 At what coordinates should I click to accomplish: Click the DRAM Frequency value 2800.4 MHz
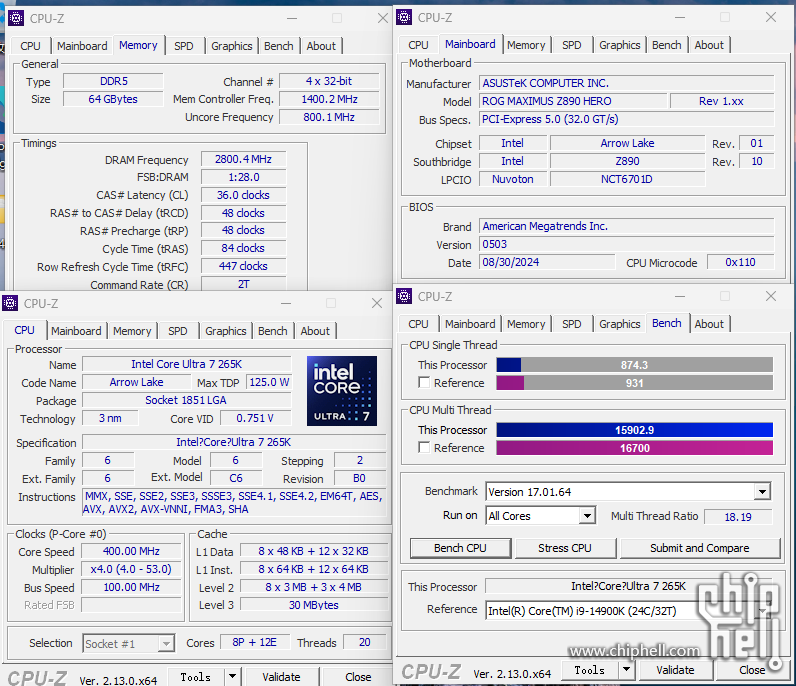coord(244,159)
